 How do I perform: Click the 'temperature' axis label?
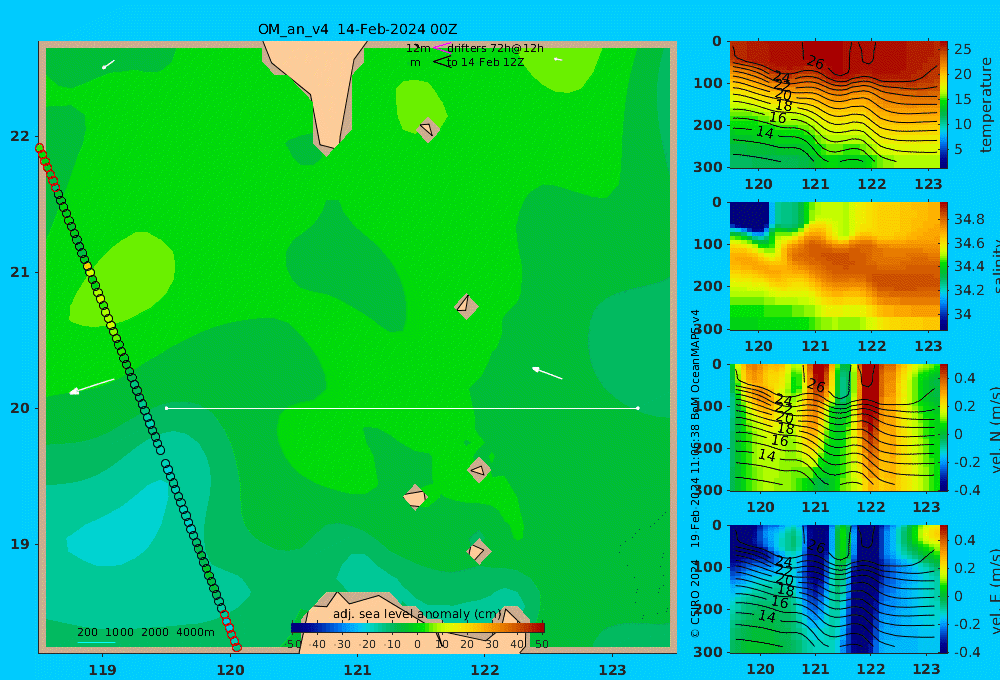pos(986,105)
